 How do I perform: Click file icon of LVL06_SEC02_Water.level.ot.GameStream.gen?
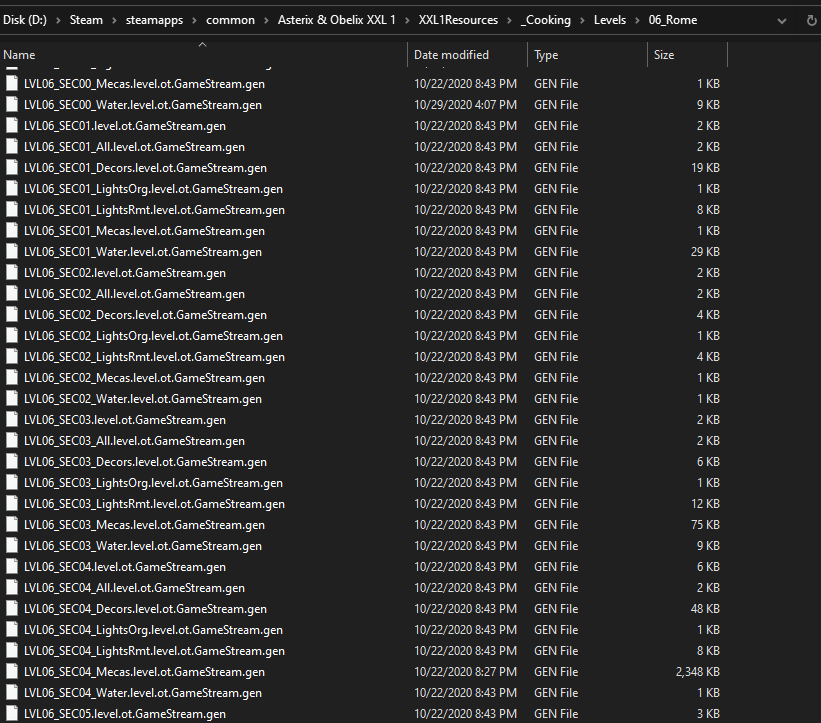(12, 399)
